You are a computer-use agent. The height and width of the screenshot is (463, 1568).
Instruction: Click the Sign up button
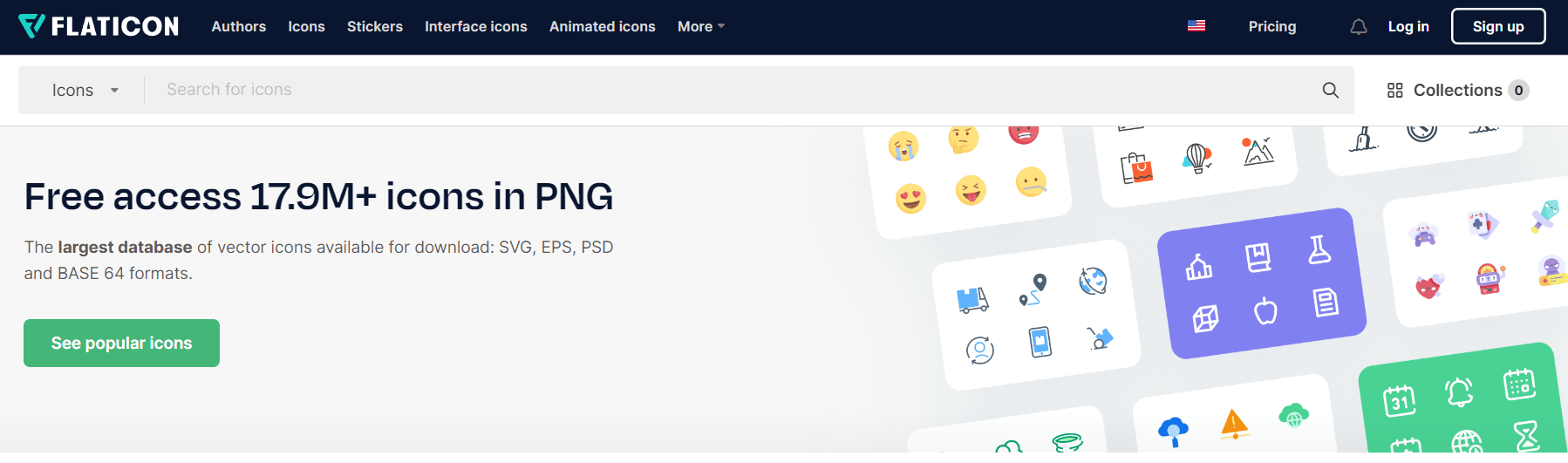pyautogui.click(x=1498, y=26)
